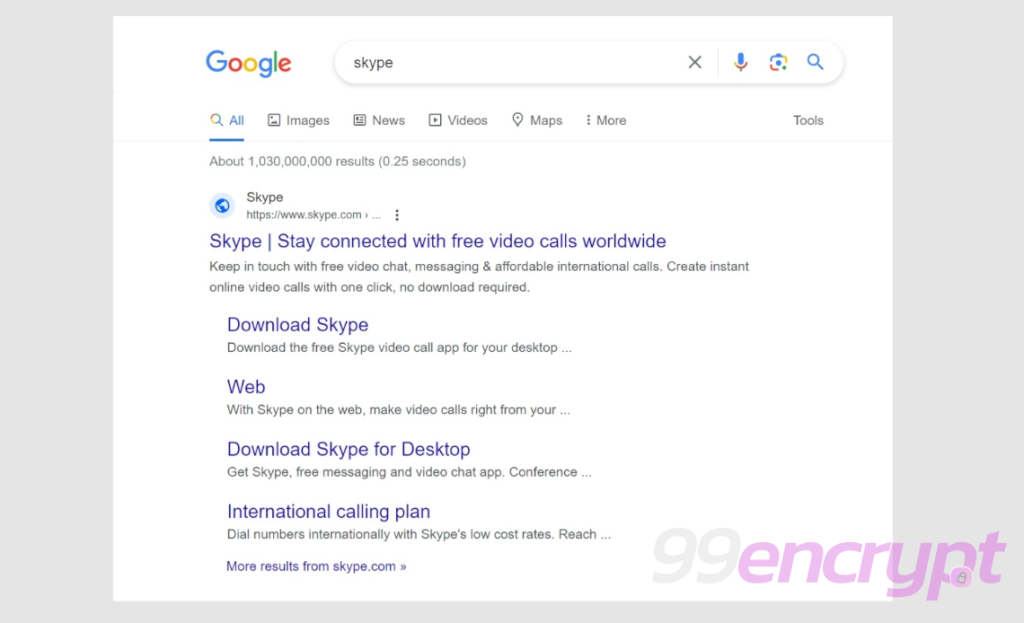Expand the More search categories menu
Viewport: 1024px width, 623px height.
[604, 119]
